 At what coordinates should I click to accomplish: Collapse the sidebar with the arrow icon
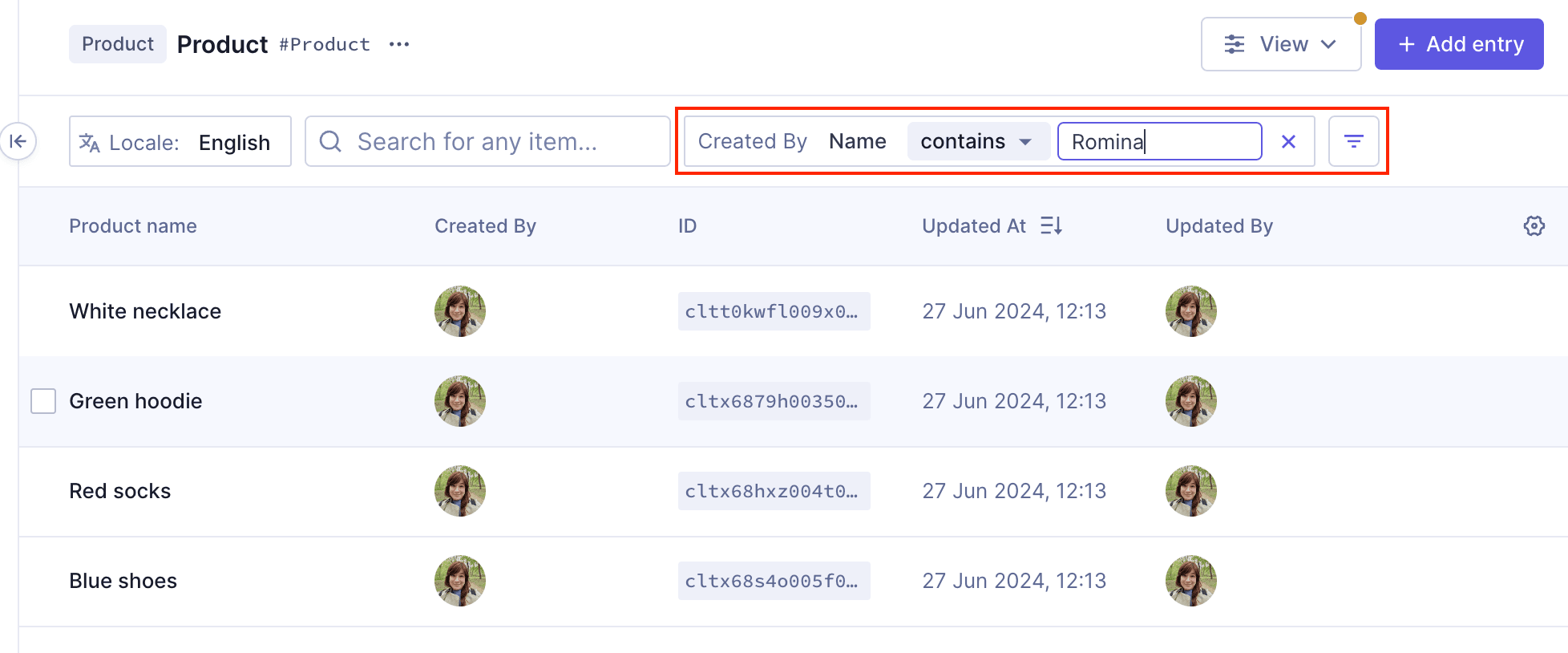[18, 142]
